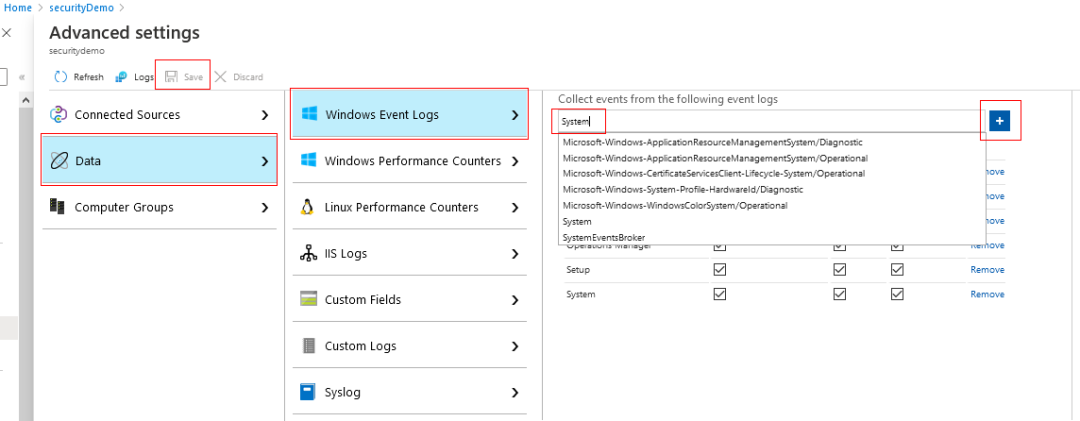The height and width of the screenshot is (421, 1080).
Task: Click the Computer Groups server icon
Action: point(57,207)
